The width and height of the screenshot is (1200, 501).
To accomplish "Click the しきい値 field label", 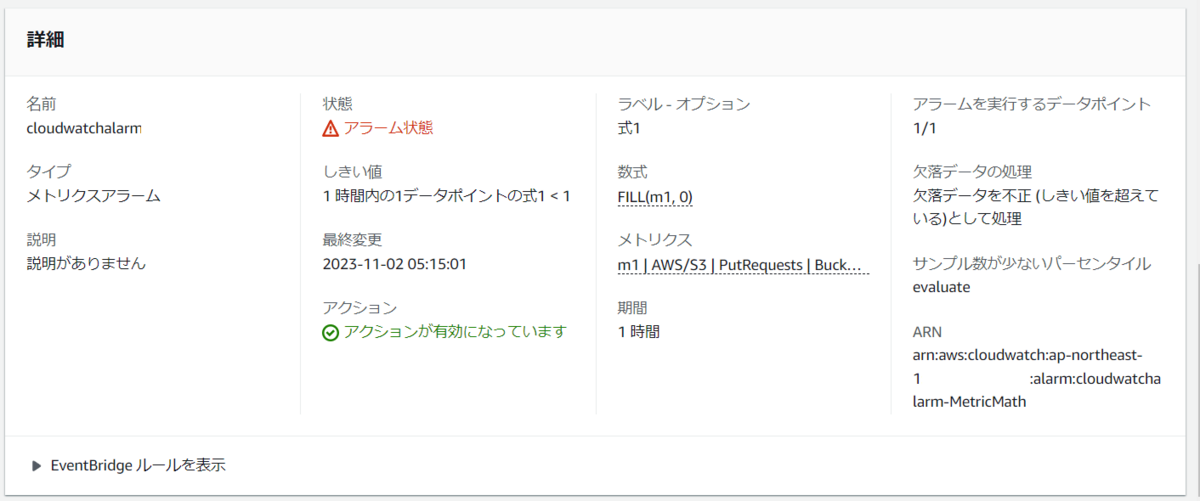I will point(352,172).
